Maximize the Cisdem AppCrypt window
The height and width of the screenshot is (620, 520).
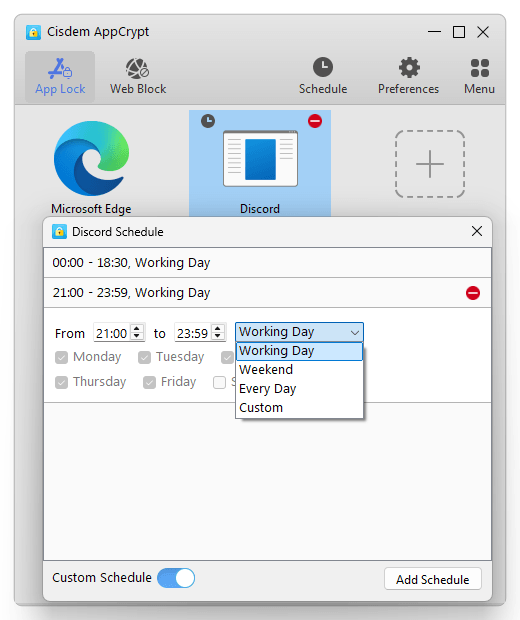(x=459, y=32)
